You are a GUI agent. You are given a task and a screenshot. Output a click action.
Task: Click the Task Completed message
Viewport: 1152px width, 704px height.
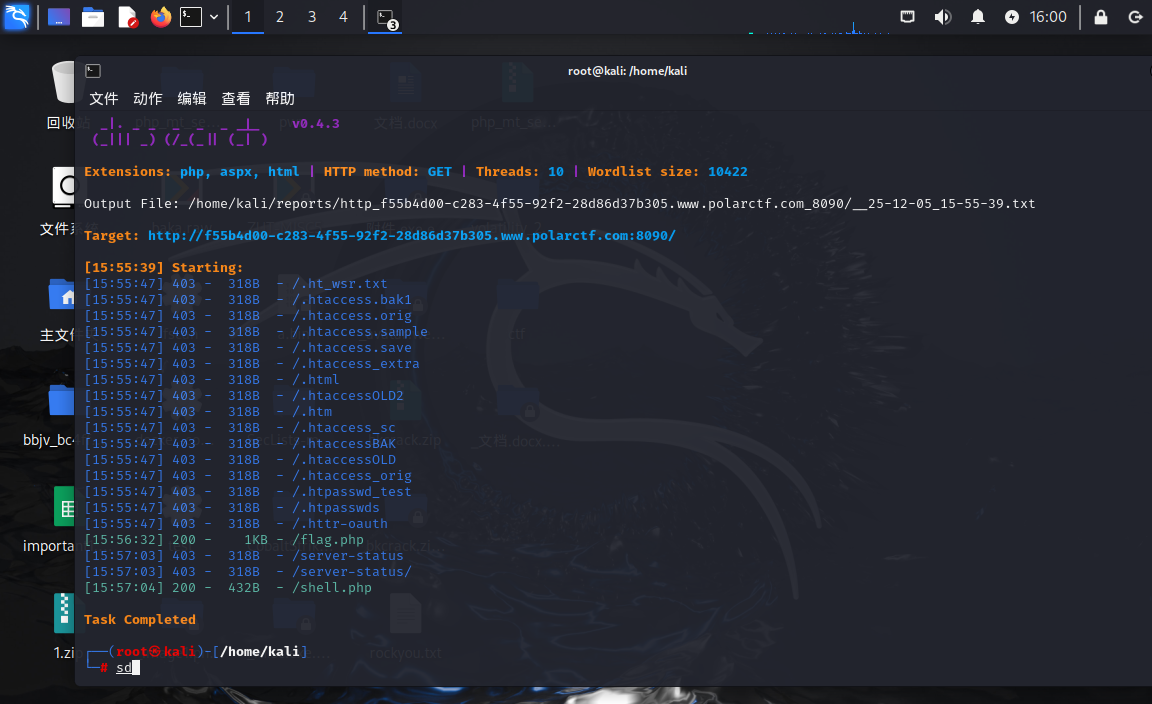coord(140,619)
